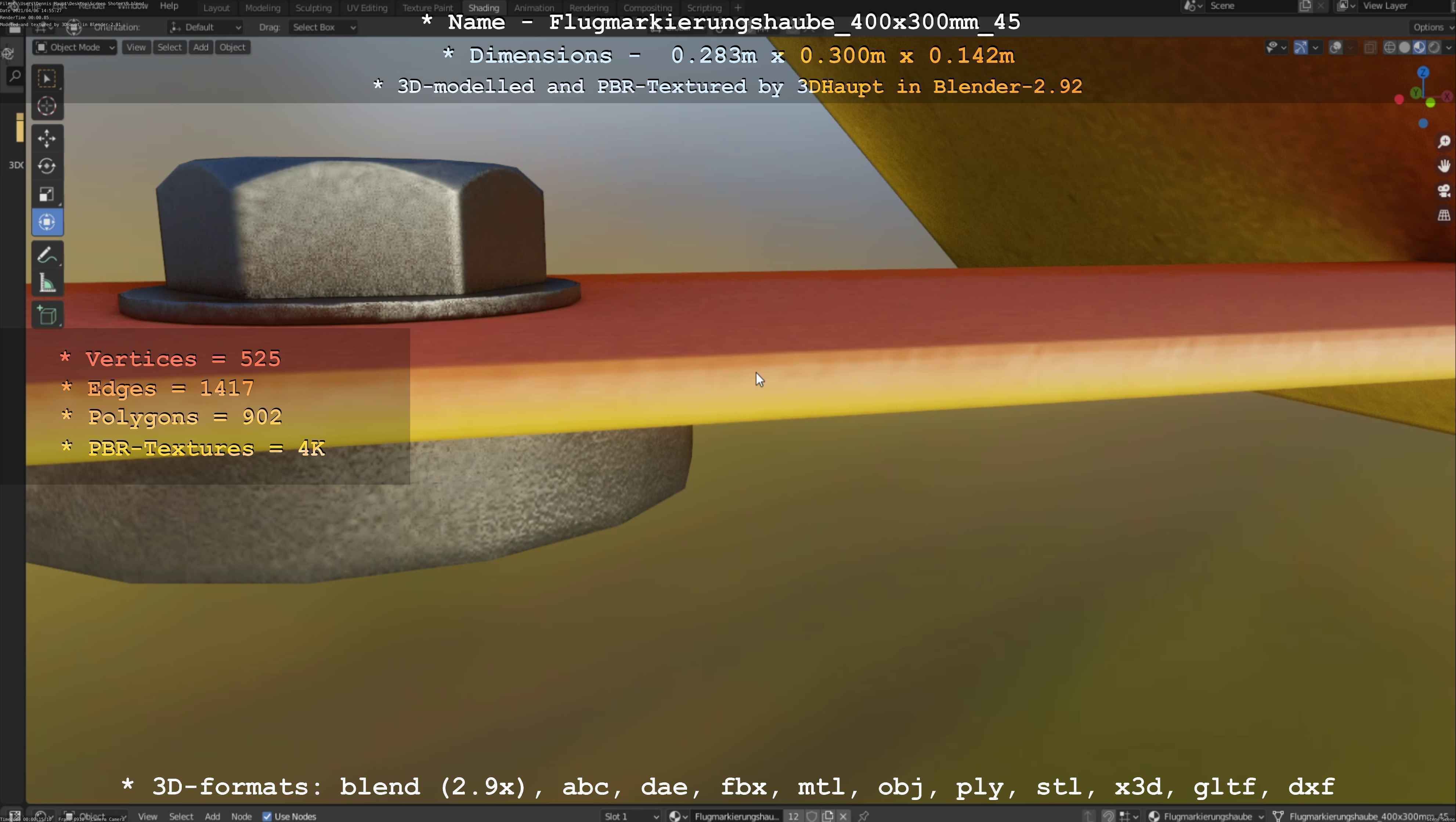
Task: Open the Scene selector icon dropdown
Action: click(x=1193, y=6)
